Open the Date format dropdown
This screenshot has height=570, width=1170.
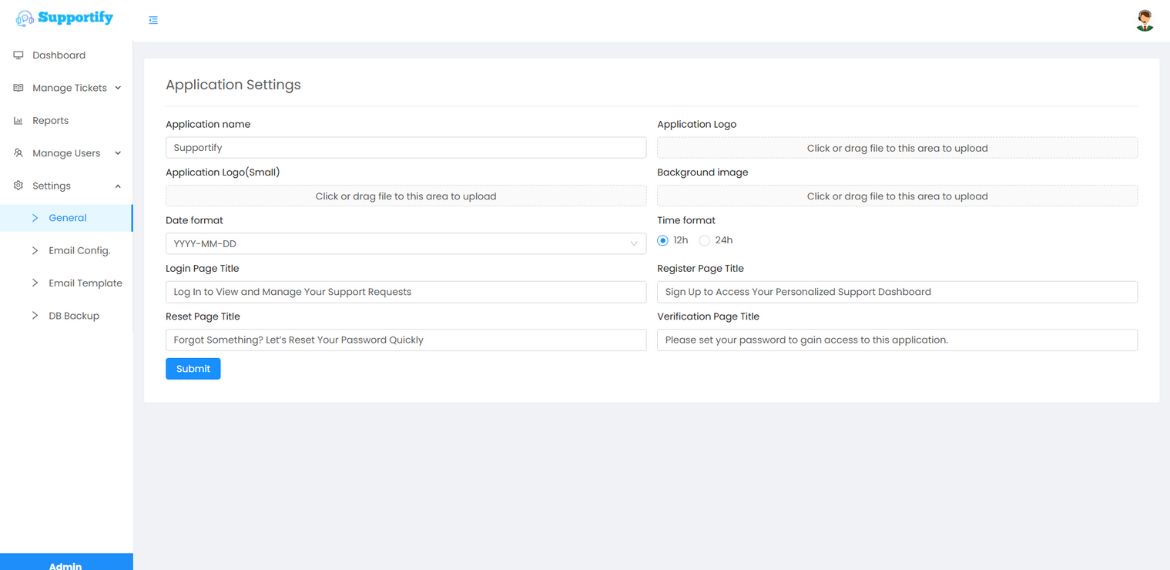[405, 244]
